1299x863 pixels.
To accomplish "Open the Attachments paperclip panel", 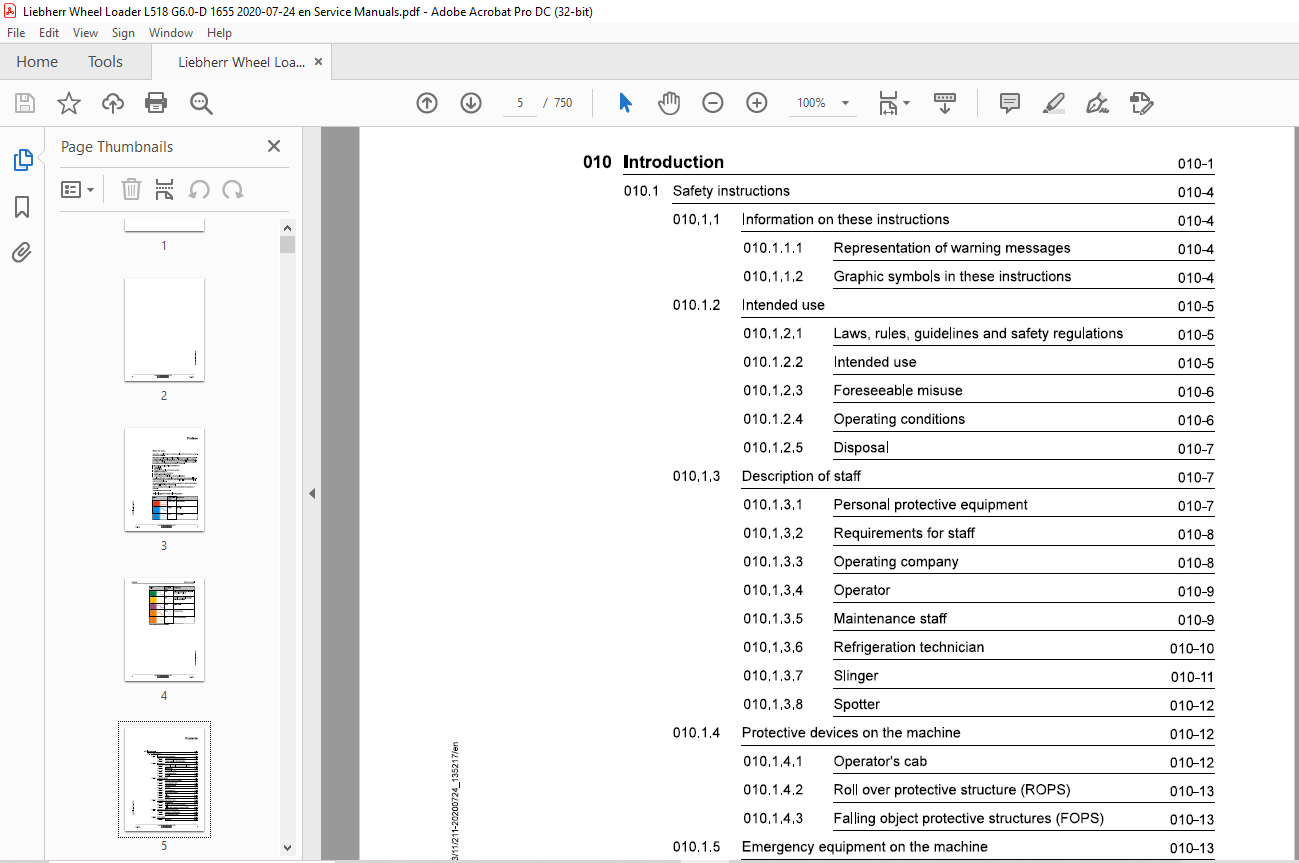I will pos(22,252).
